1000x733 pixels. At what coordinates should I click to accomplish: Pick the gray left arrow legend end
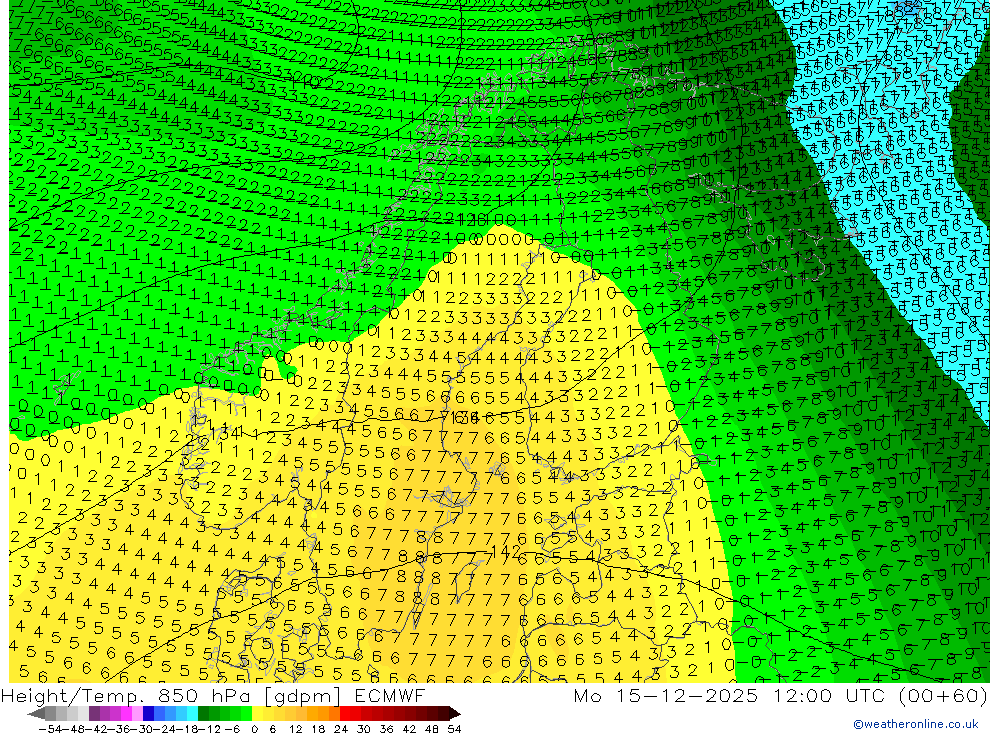pyautogui.click(x=36, y=713)
